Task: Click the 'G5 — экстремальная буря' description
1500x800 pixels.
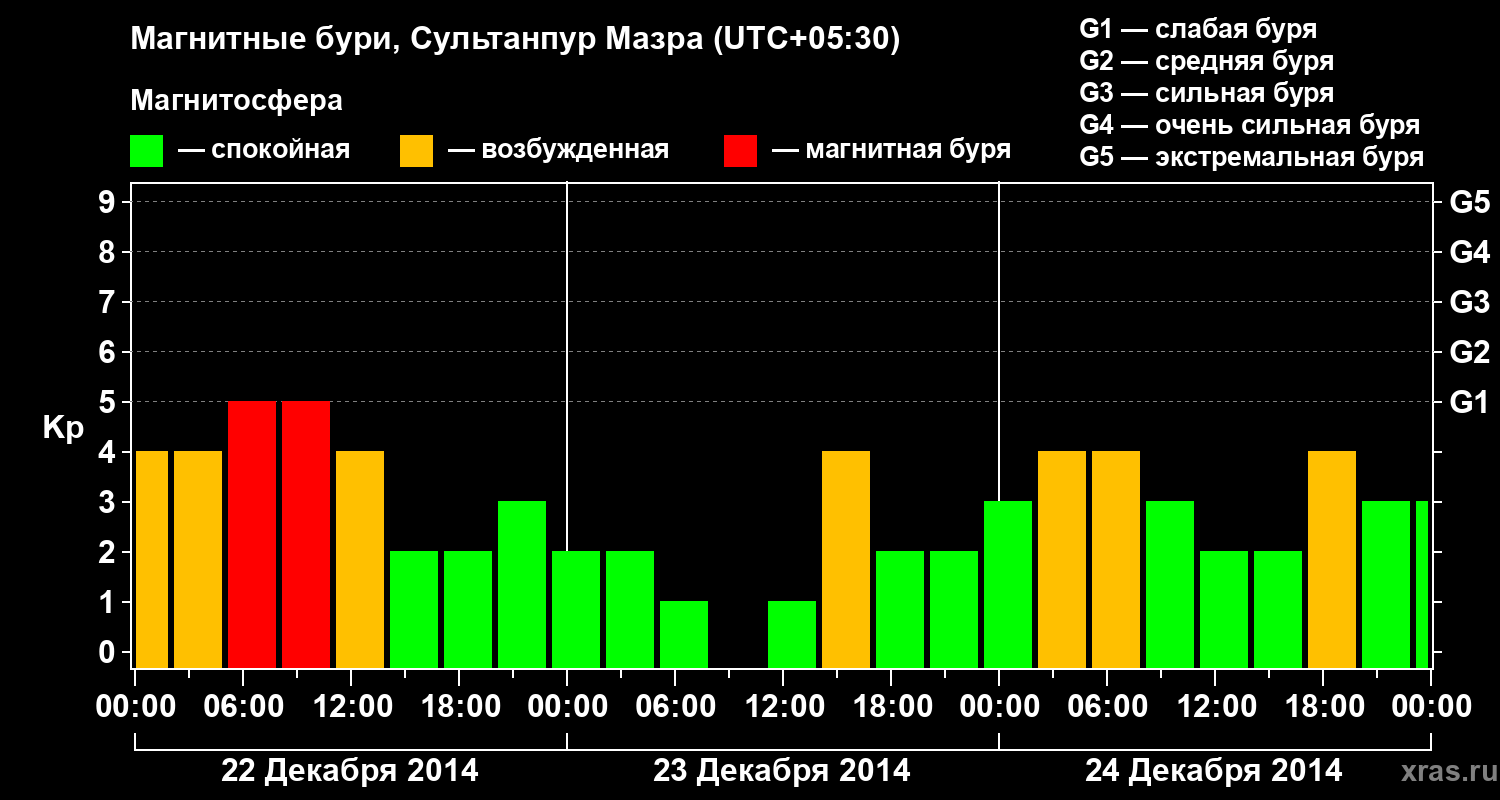Action: 1252,157
